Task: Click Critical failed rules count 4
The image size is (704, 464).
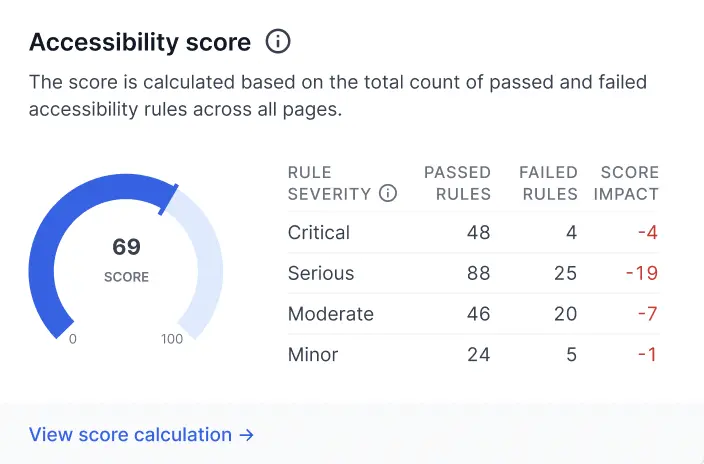Action: pyautogui.click(x=572, y=233)
